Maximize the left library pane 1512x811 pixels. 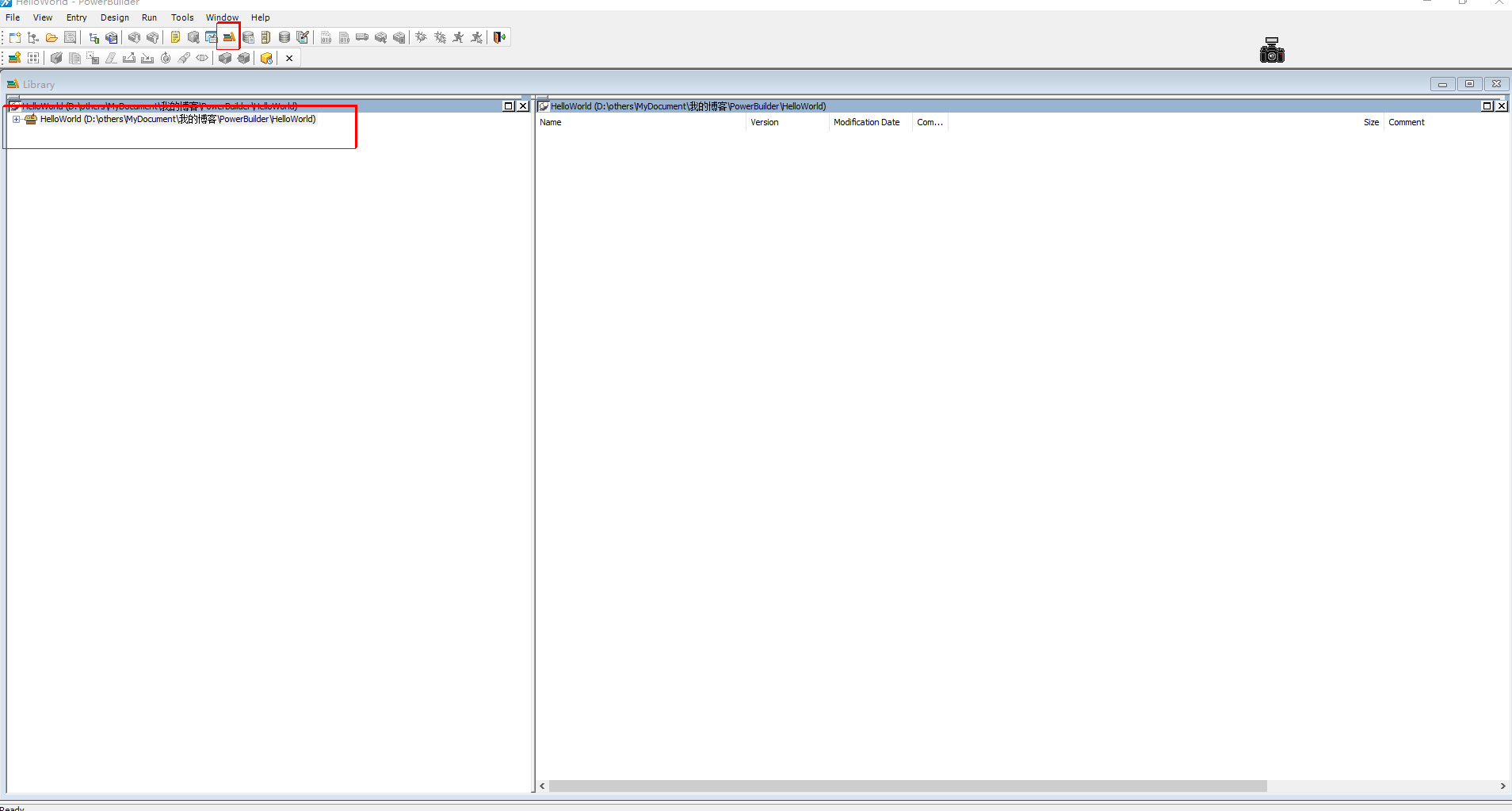[x=509, y=106]
